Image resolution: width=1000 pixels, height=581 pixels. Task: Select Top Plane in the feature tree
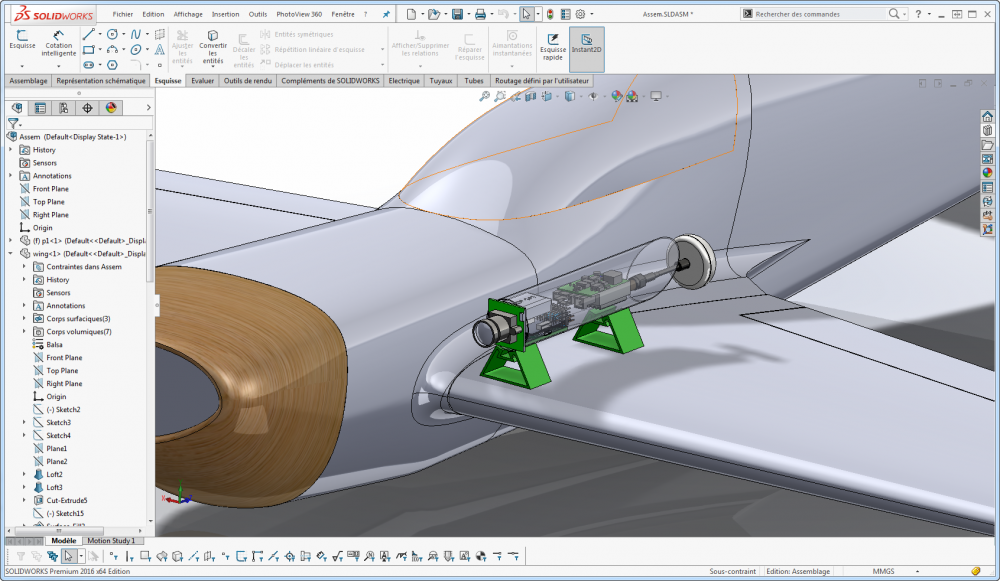click(48, 202)
